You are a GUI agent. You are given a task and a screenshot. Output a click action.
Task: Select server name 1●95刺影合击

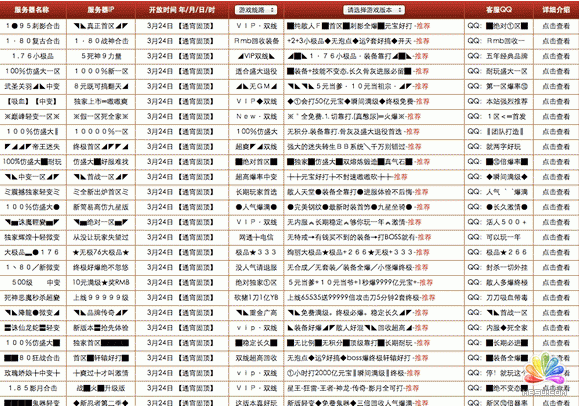click(x=32, y=26)
